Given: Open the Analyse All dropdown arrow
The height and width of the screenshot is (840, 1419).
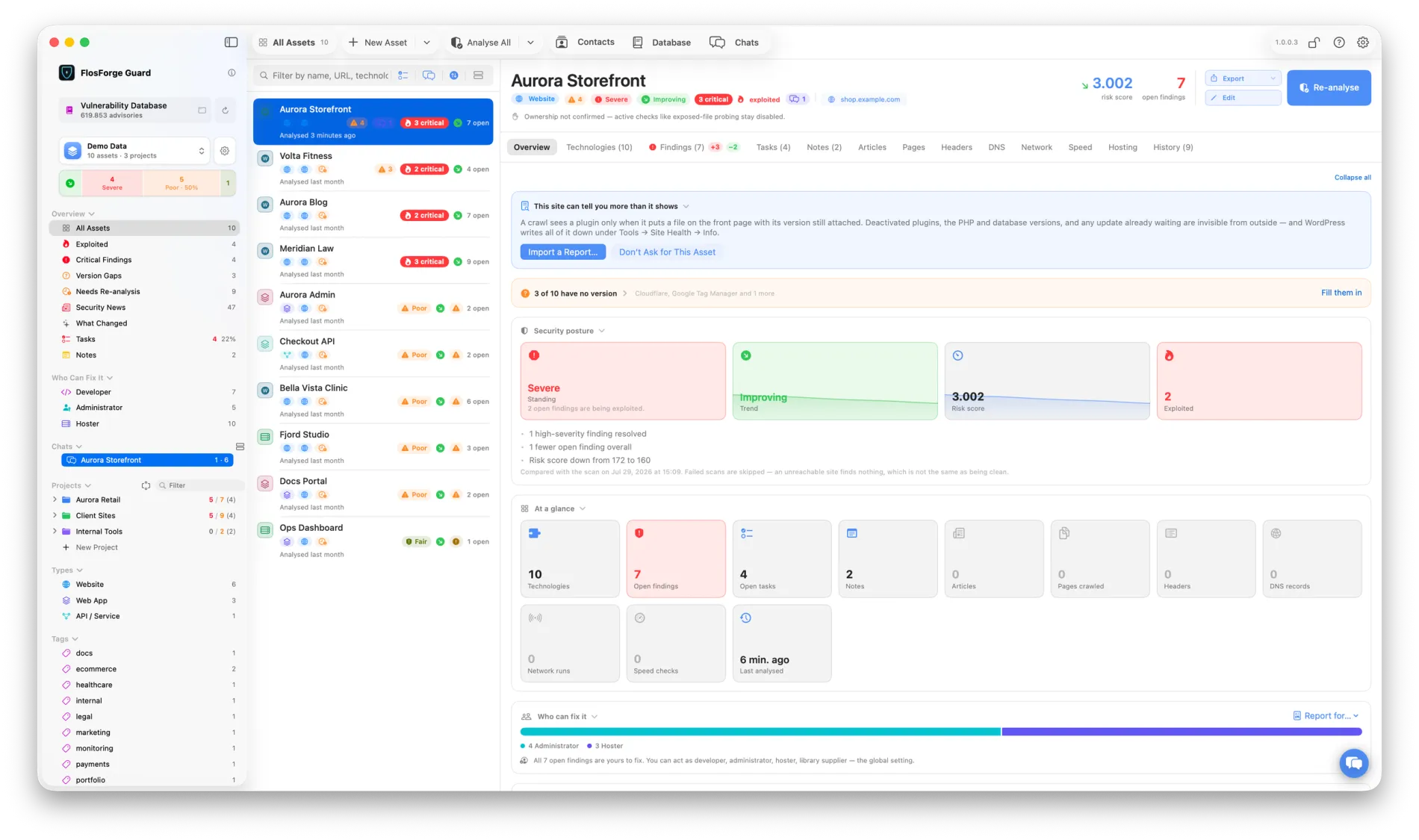Looking at the screenshot, I should tap(530, 43).
